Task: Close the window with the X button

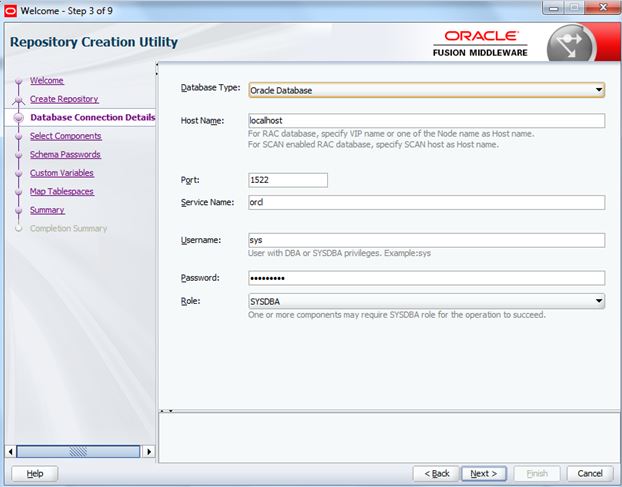Action: point(603,8)
